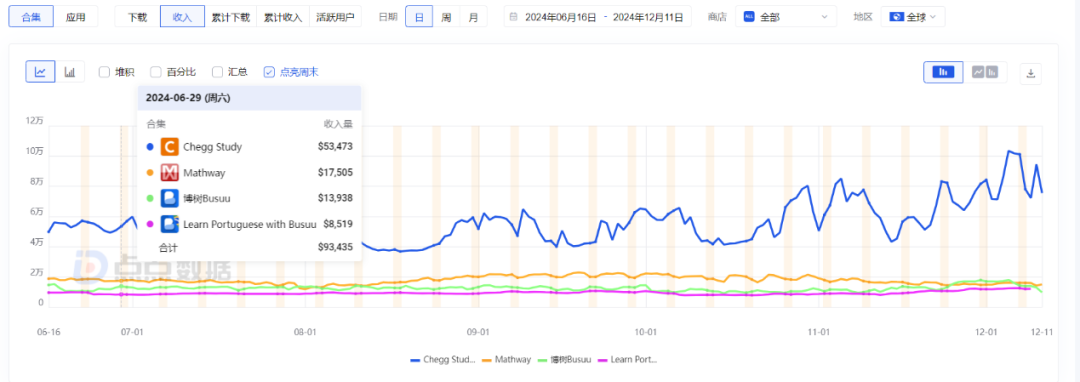Open the 地区 全球 dropdown
This screenshot has width=1080, height=382.
click(x=913, y=17)
